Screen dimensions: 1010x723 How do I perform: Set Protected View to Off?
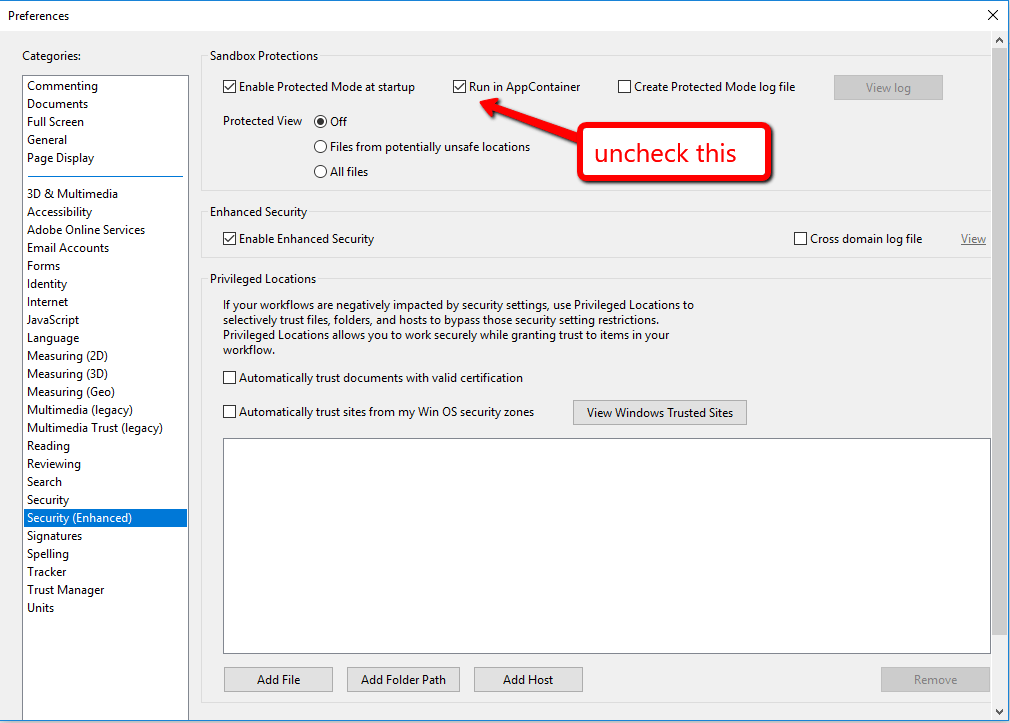(x=321, y=121)
